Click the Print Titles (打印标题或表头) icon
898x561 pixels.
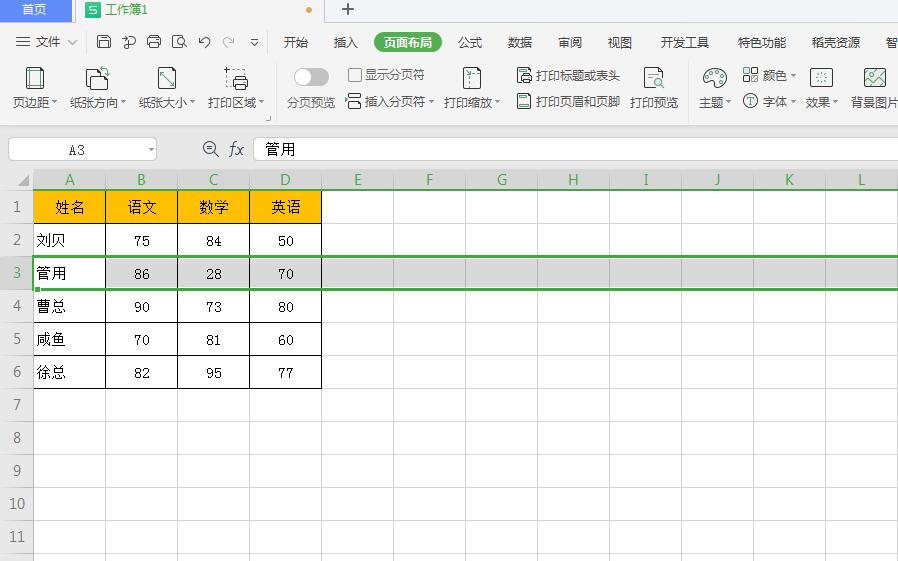525,75
